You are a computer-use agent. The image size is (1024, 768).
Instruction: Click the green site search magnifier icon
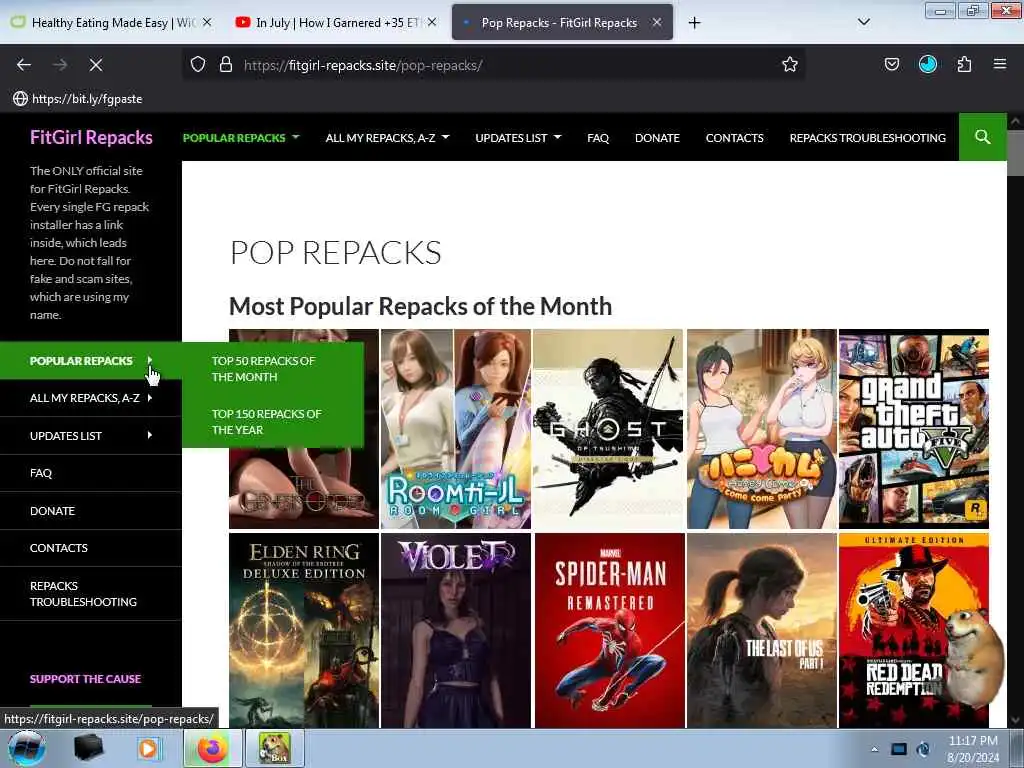[x=982, y=137]
